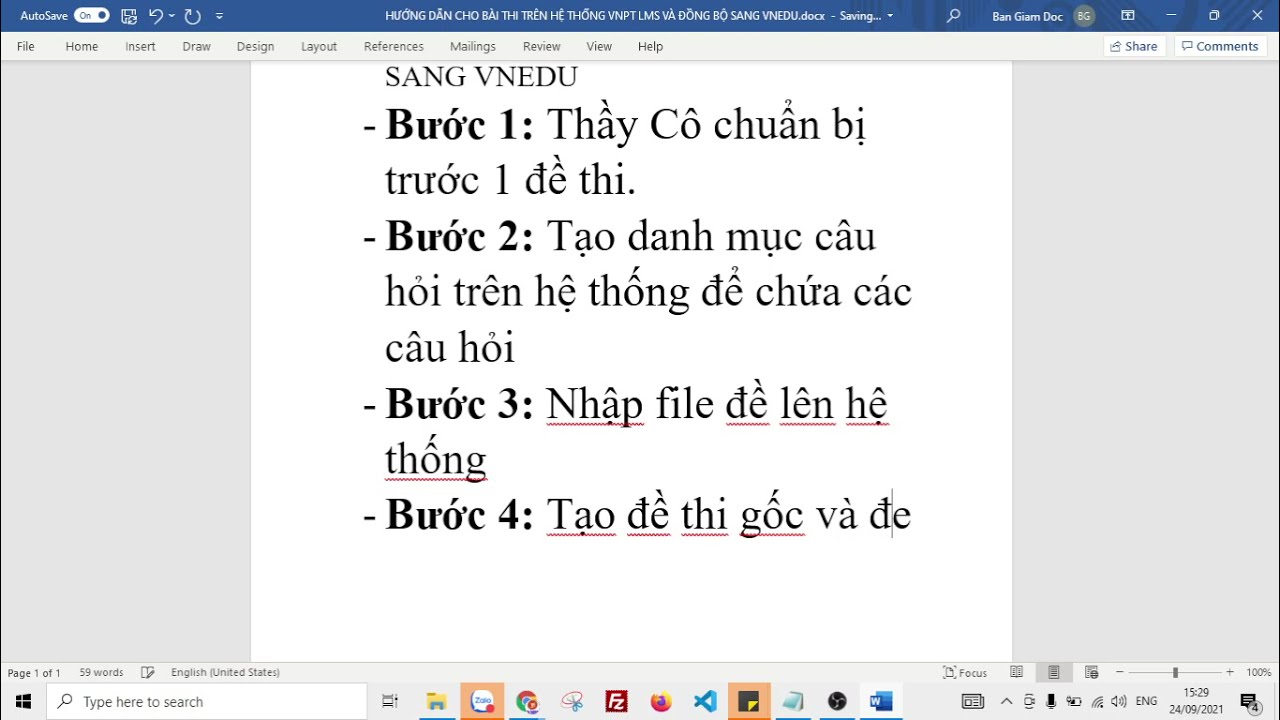
Task: Open Task View on the taskbar
Action: click(390, 702)
